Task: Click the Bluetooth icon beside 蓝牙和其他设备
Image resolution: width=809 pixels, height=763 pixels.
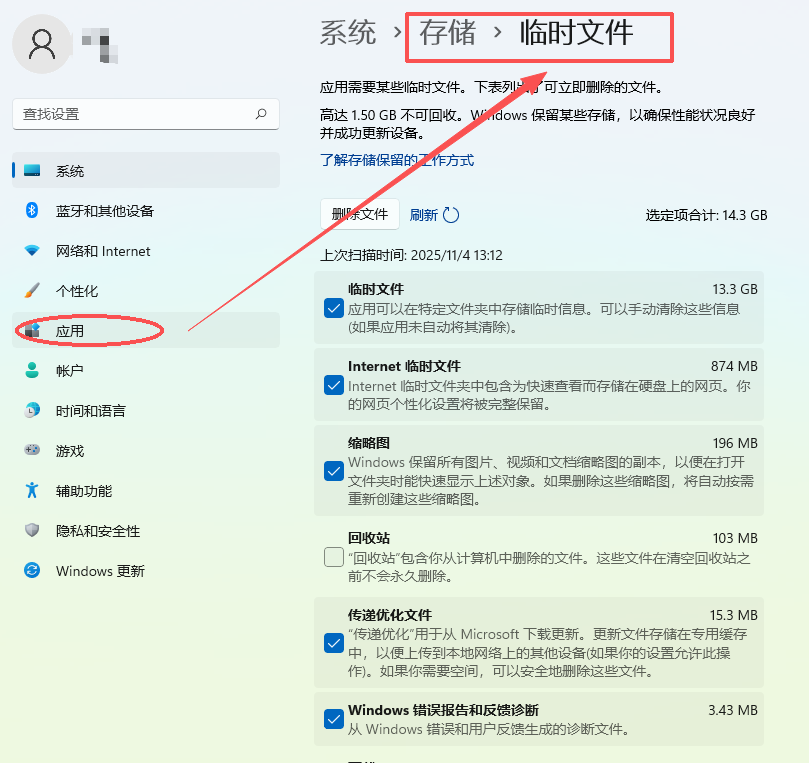Action: [x=32, y=210]
